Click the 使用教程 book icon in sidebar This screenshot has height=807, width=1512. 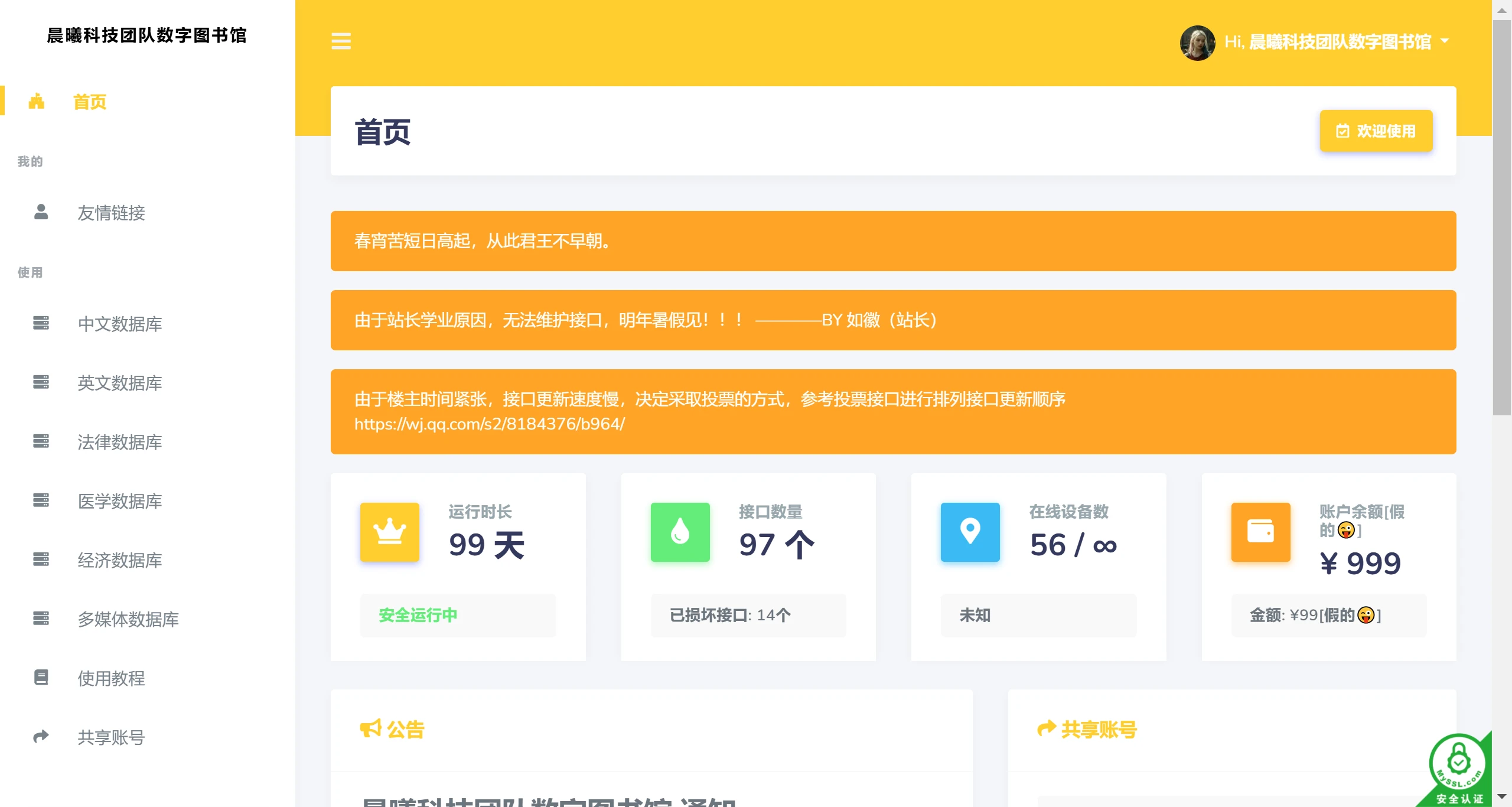pos(40,678)
